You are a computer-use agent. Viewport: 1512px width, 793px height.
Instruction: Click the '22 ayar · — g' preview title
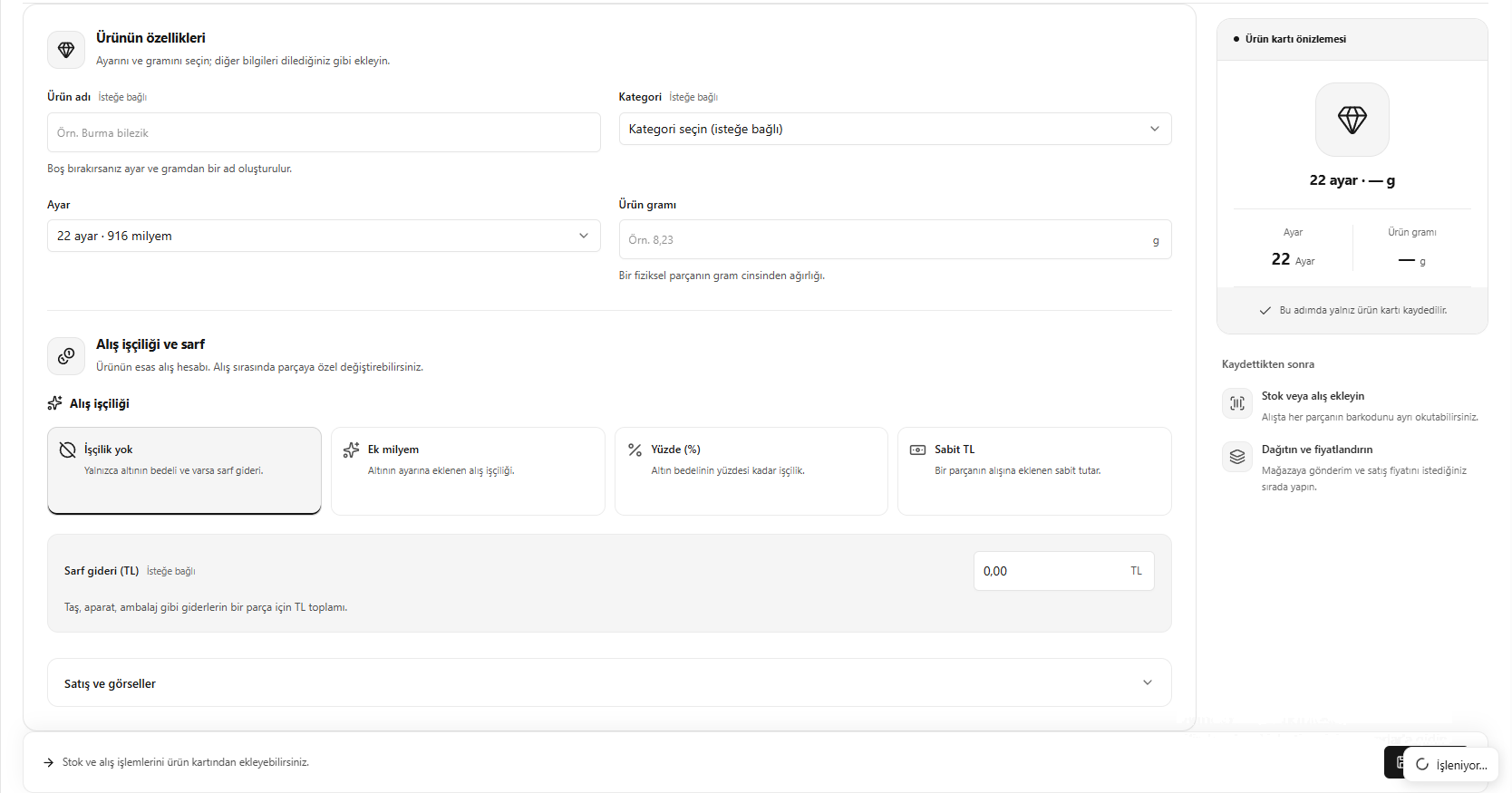pos(1352,180)
